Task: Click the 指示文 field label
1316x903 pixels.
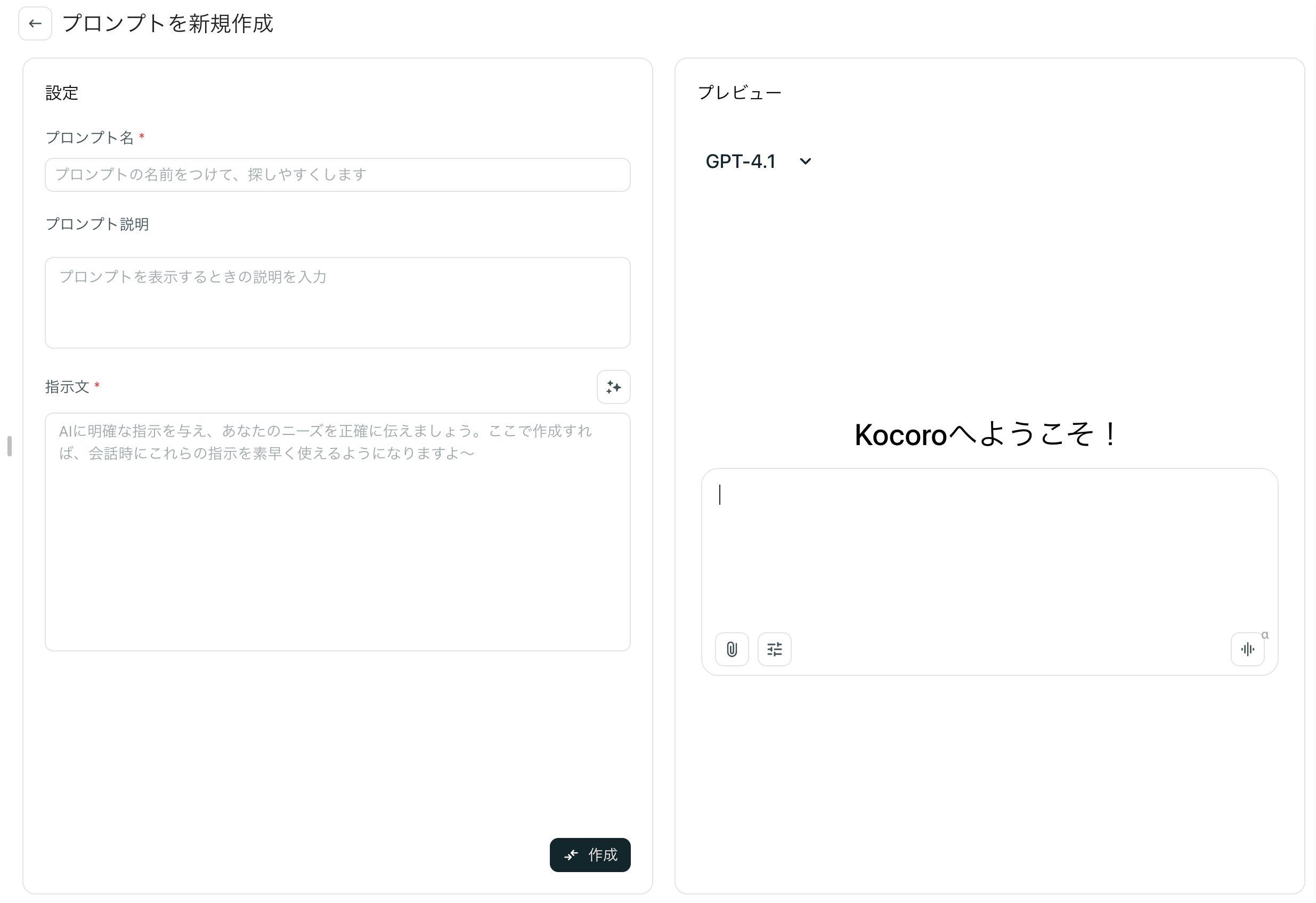Action: [x=67, y=387]
